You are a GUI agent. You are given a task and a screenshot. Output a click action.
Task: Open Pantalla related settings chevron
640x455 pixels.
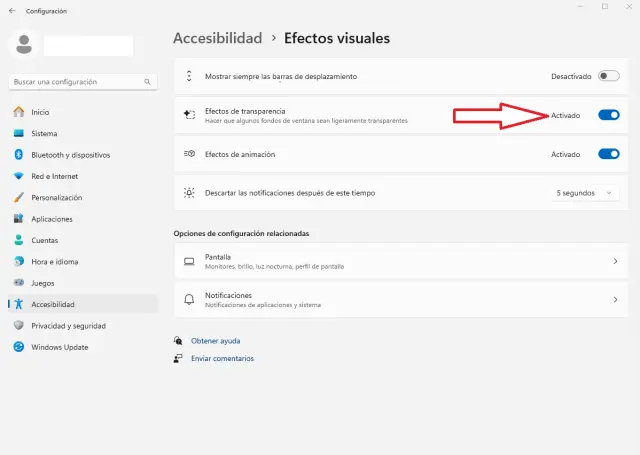(614, 261)
